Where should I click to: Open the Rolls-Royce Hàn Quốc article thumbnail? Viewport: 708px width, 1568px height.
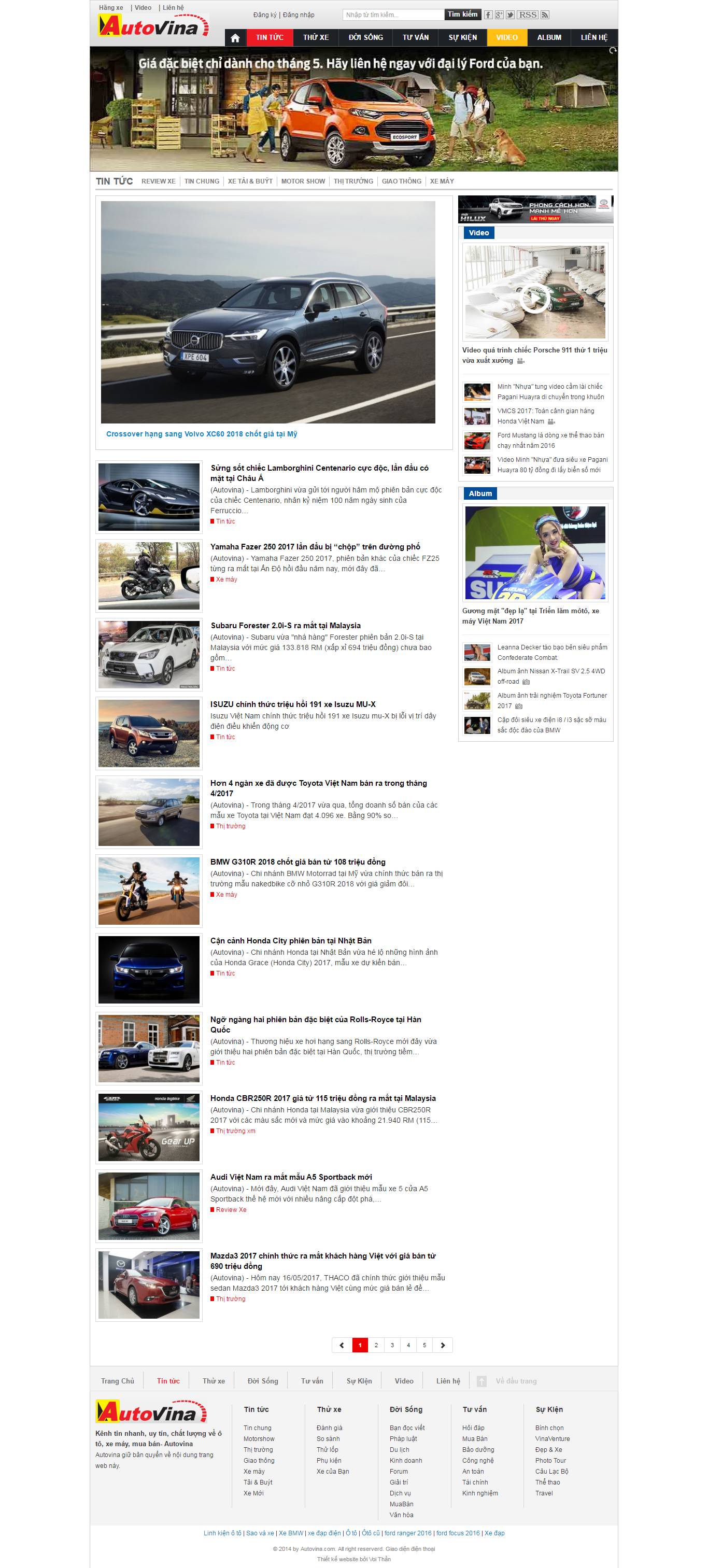[149, 1048]
